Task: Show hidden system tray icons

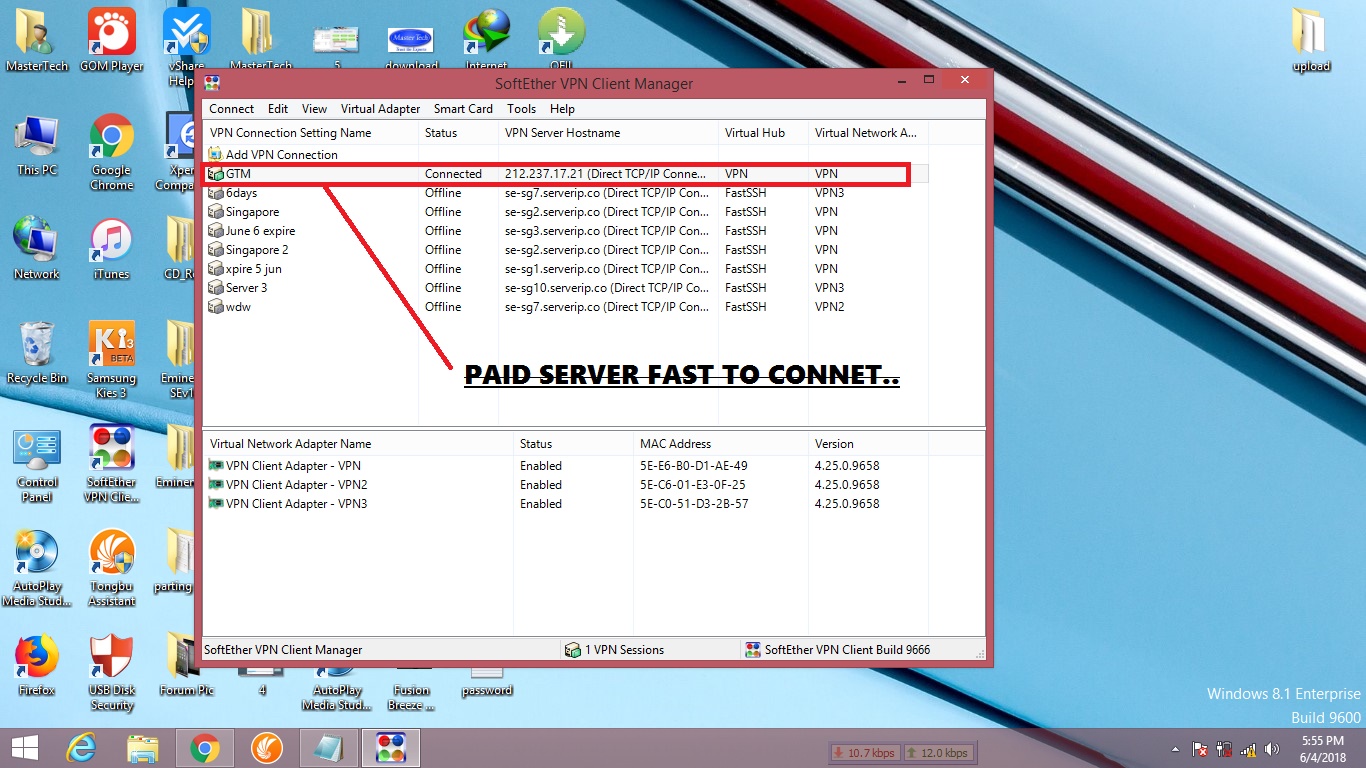Action: (1175, 749)
